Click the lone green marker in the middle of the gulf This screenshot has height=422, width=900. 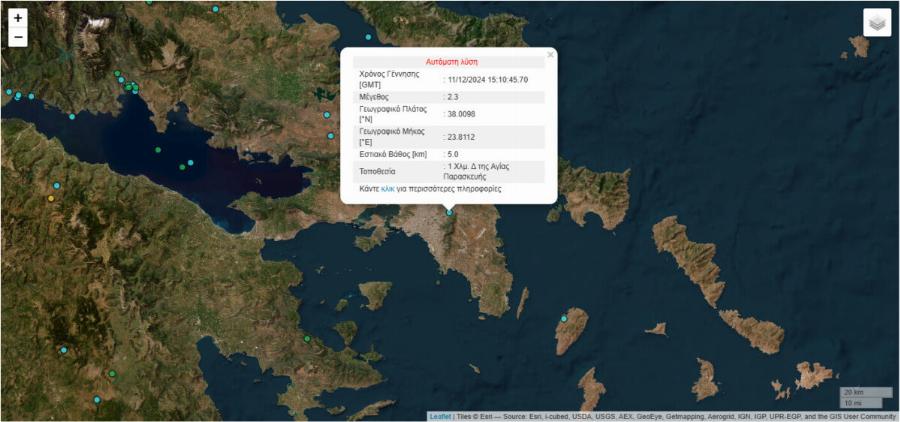pyautogui.click(x=158, y=150)
